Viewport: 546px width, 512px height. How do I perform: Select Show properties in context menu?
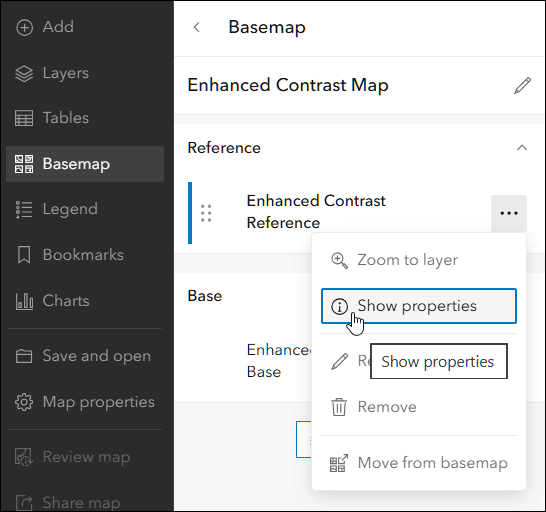(419, 306)
